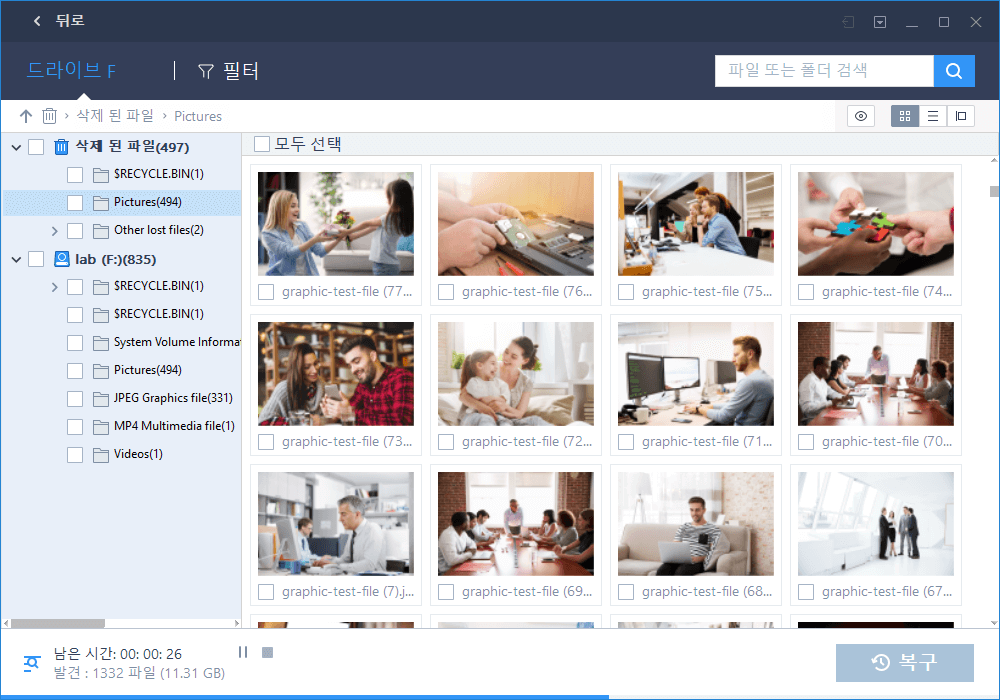Select $RECYCLE.BIN(1) under 삭제 된 파일
The width and height of the screenshot is (1000, 700).
159,173
